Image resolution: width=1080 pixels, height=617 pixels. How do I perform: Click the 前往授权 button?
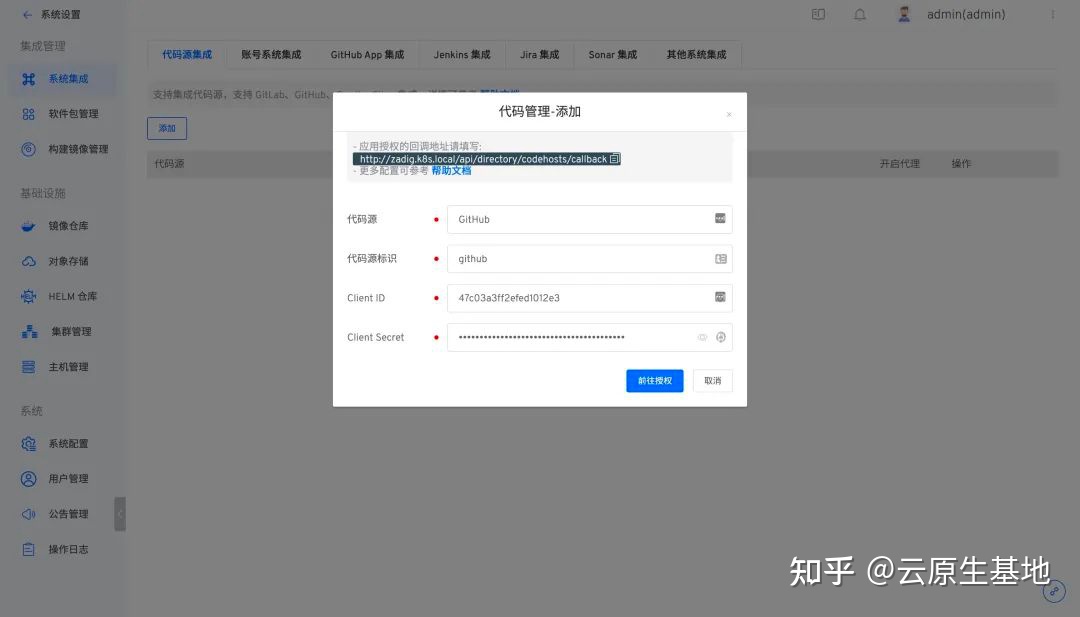point(654,381)
